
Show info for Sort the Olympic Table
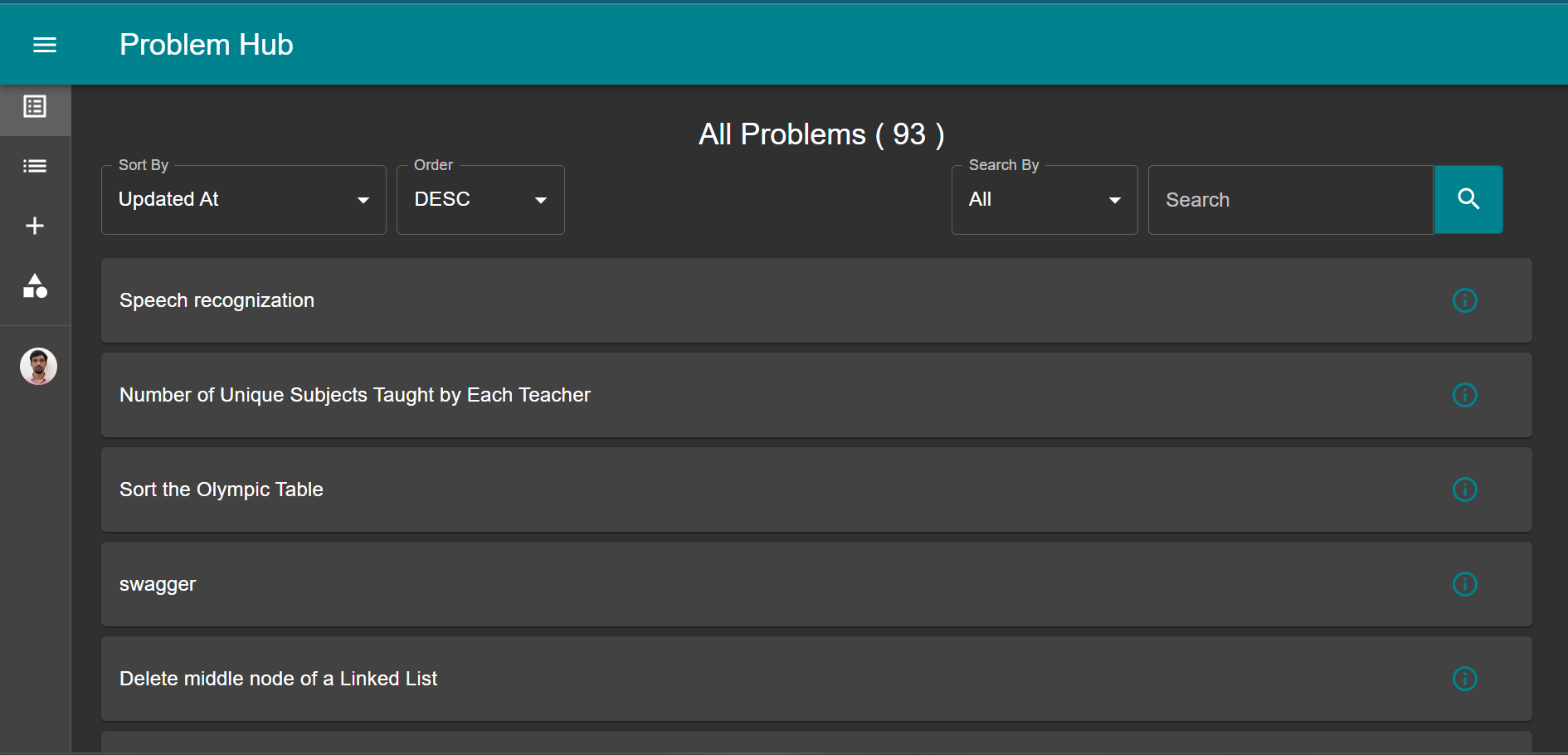1465,490
